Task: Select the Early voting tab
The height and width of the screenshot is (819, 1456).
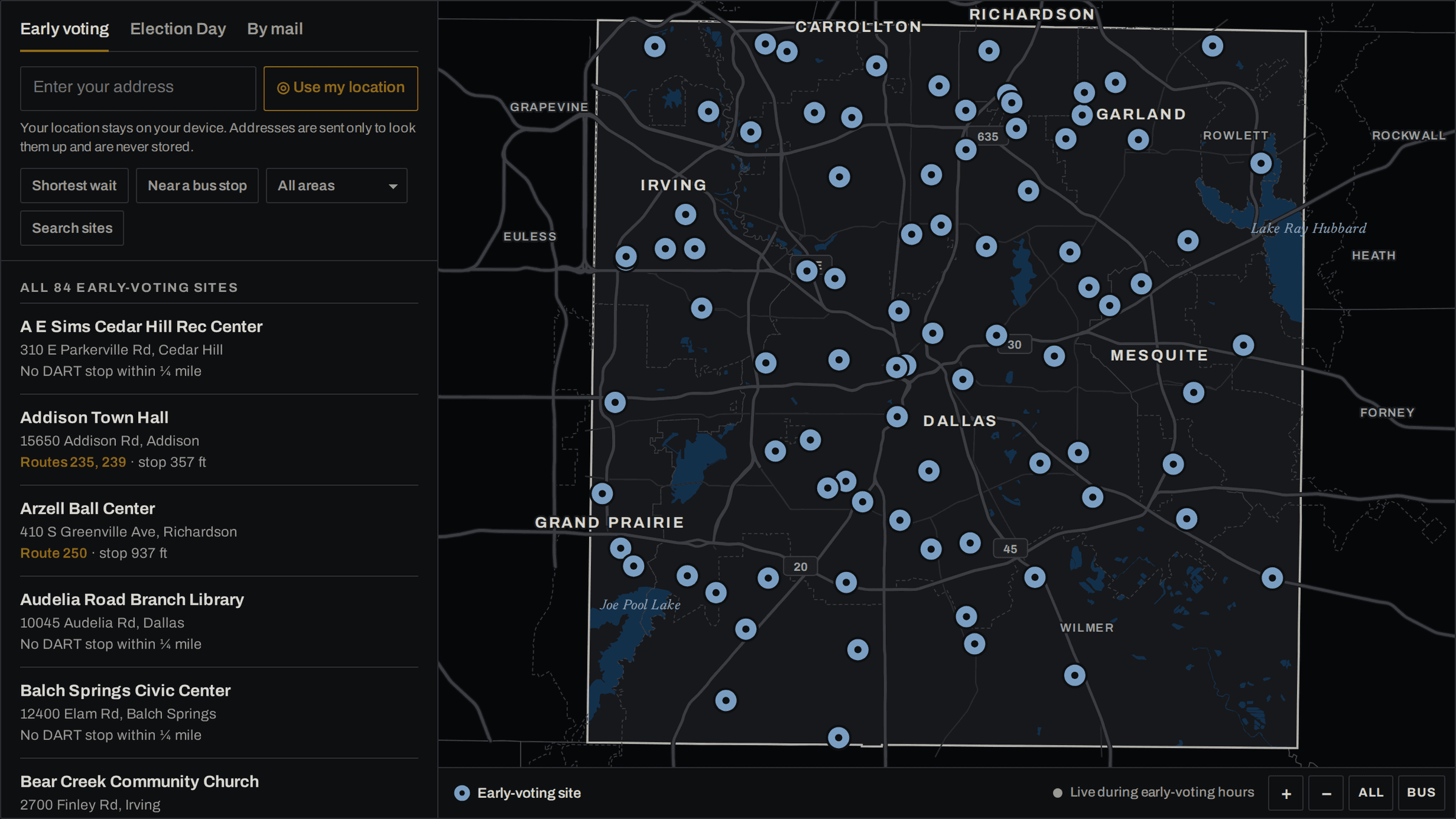Action: click(x=64, y=29)
